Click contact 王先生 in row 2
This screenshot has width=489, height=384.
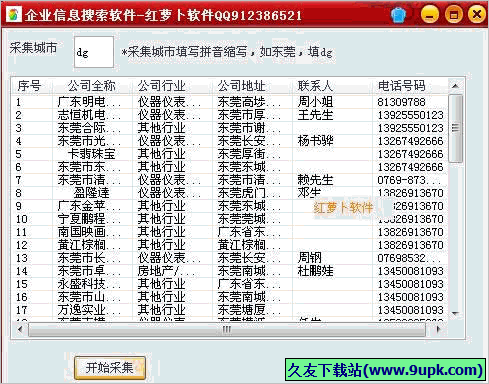(315, 115)
